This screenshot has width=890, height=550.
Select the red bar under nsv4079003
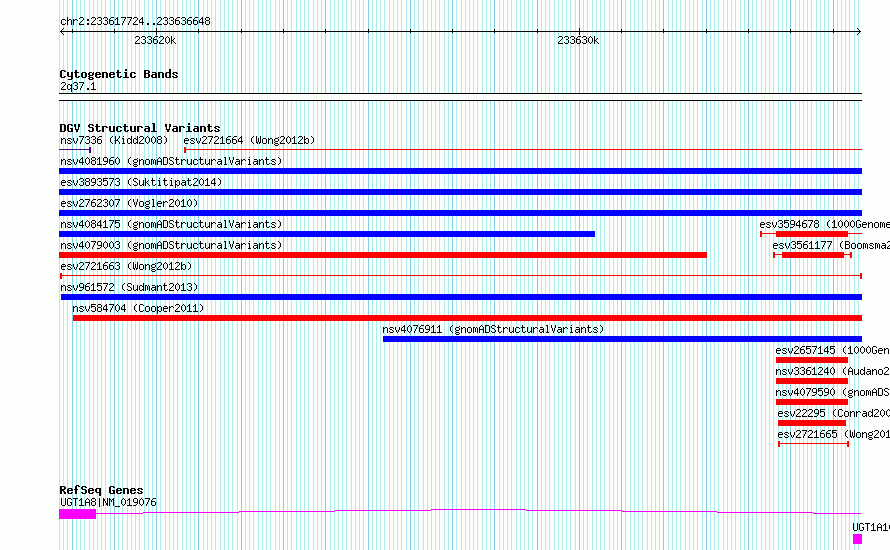click(x=383, y=255)
